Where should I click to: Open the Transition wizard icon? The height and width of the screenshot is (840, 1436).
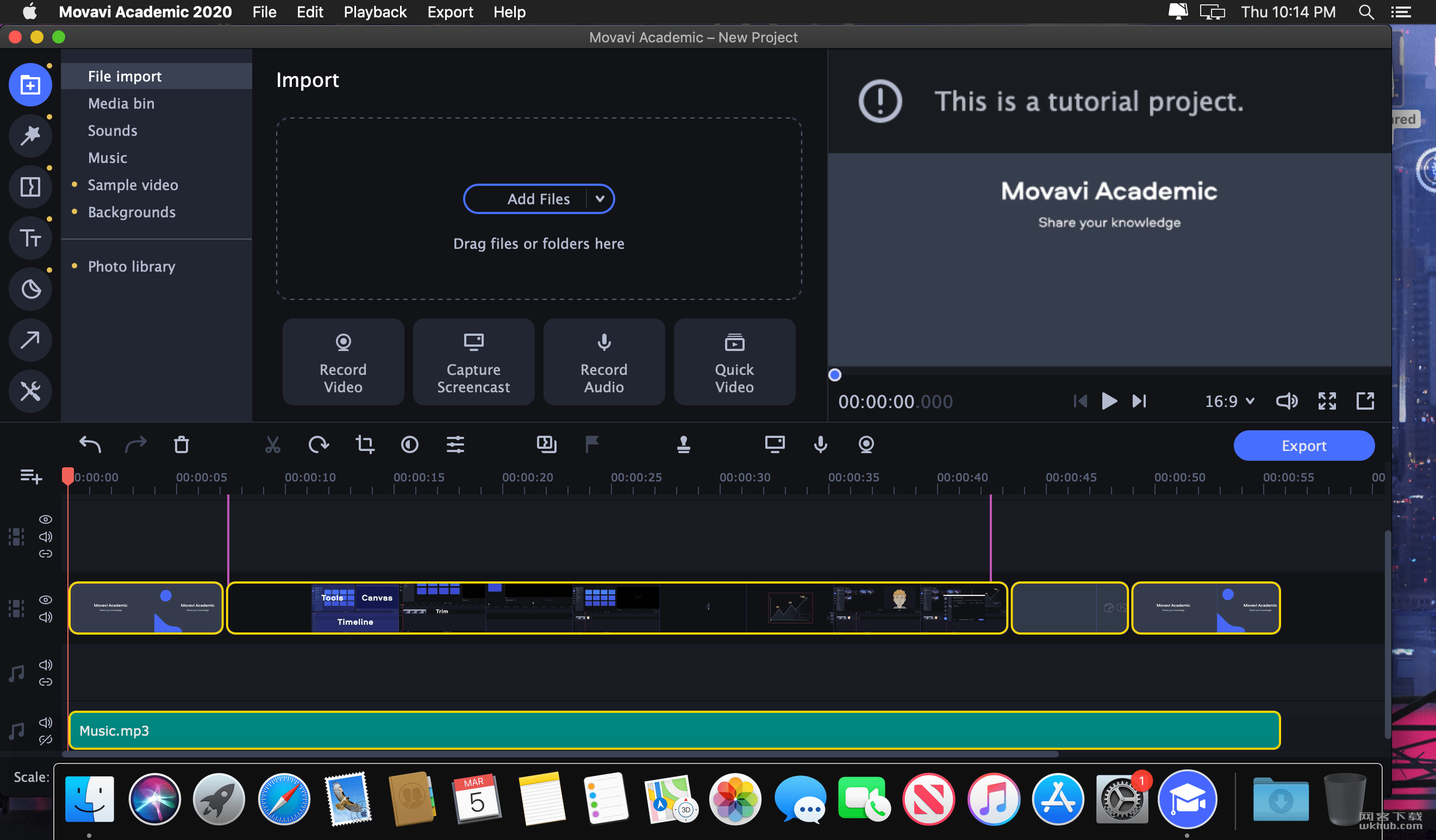click(546, 444)
